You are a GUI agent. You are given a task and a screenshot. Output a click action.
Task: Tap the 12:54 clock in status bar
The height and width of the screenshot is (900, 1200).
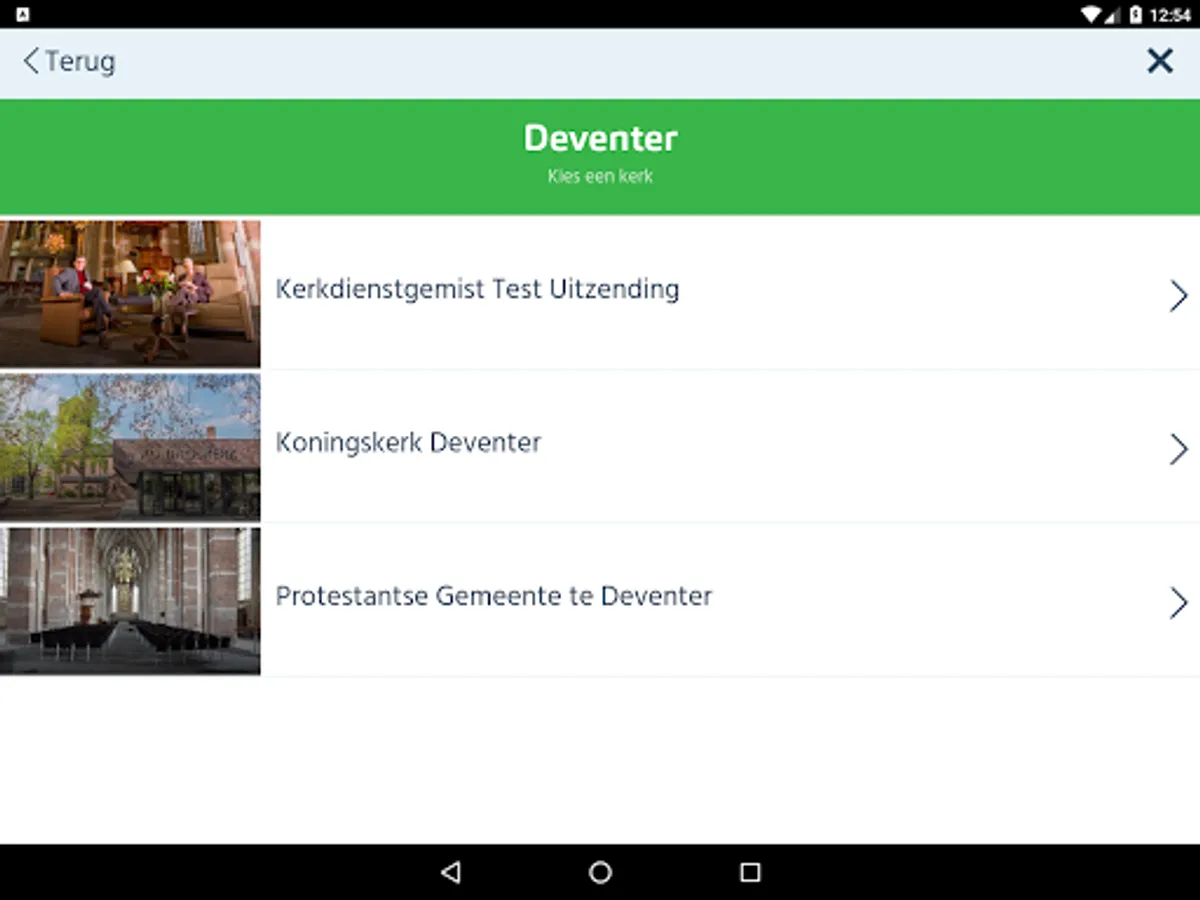(x=1170, y=15)
